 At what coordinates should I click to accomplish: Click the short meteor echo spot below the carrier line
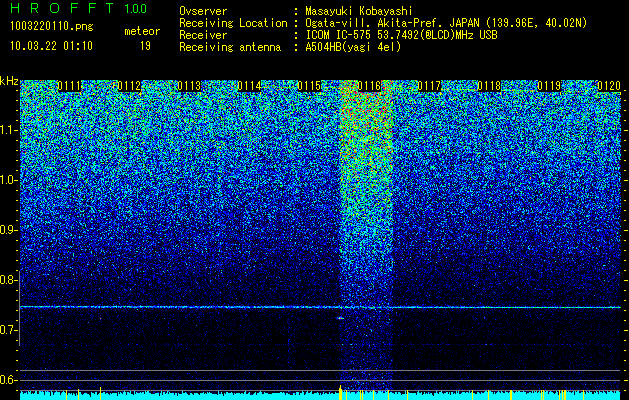(341, 318)
